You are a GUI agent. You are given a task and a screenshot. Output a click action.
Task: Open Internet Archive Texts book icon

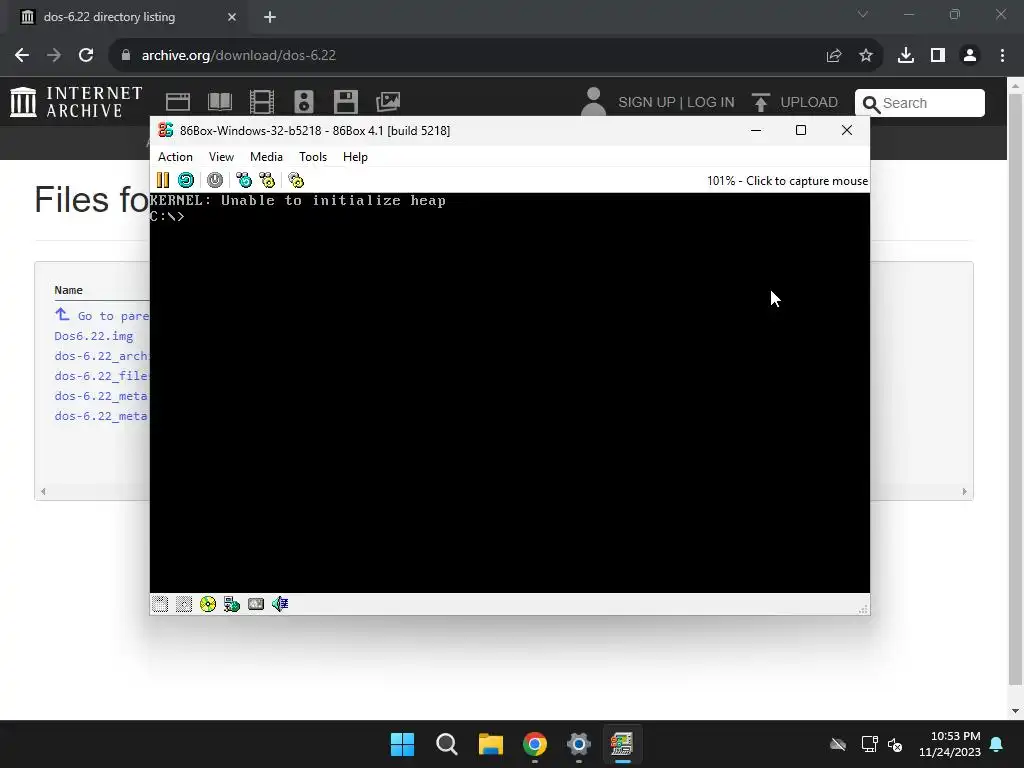[x=219, y=102]
